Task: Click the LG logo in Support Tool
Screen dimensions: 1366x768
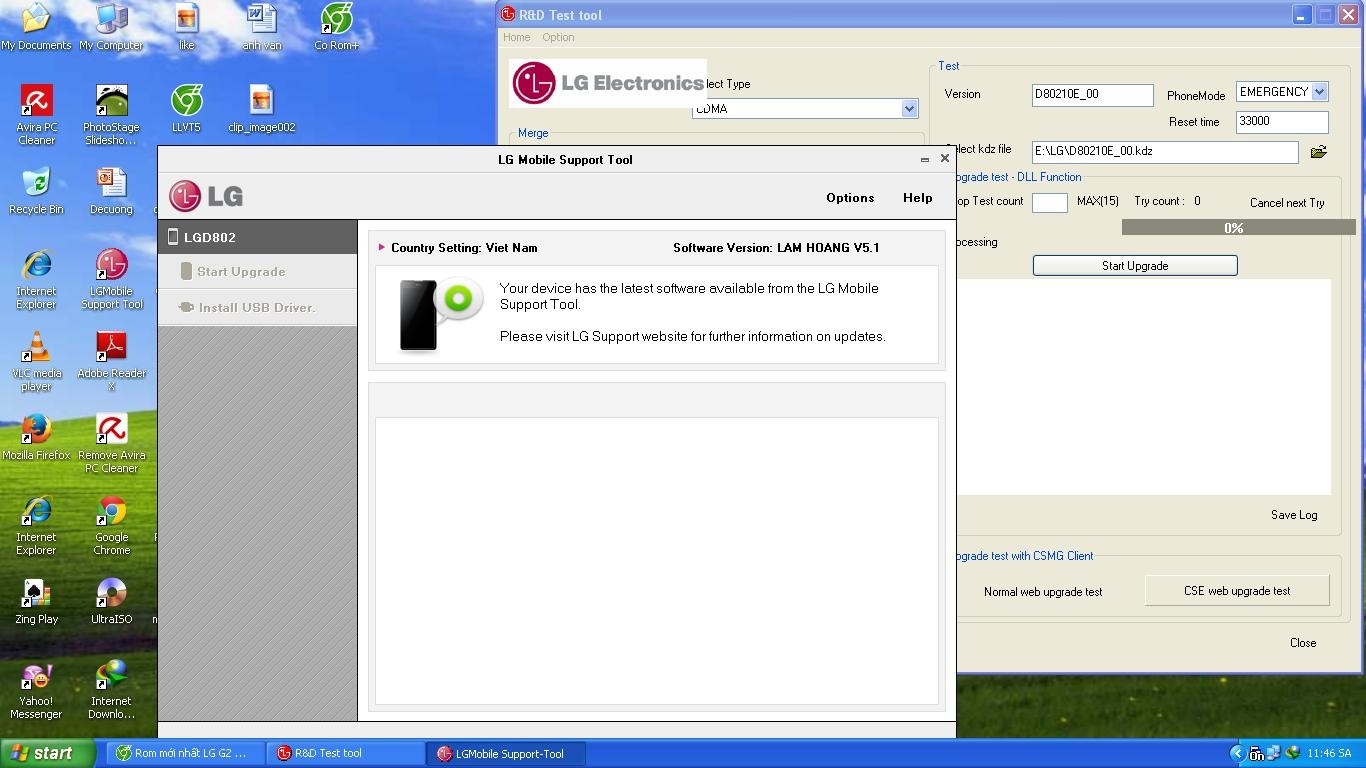Action: 206,196
